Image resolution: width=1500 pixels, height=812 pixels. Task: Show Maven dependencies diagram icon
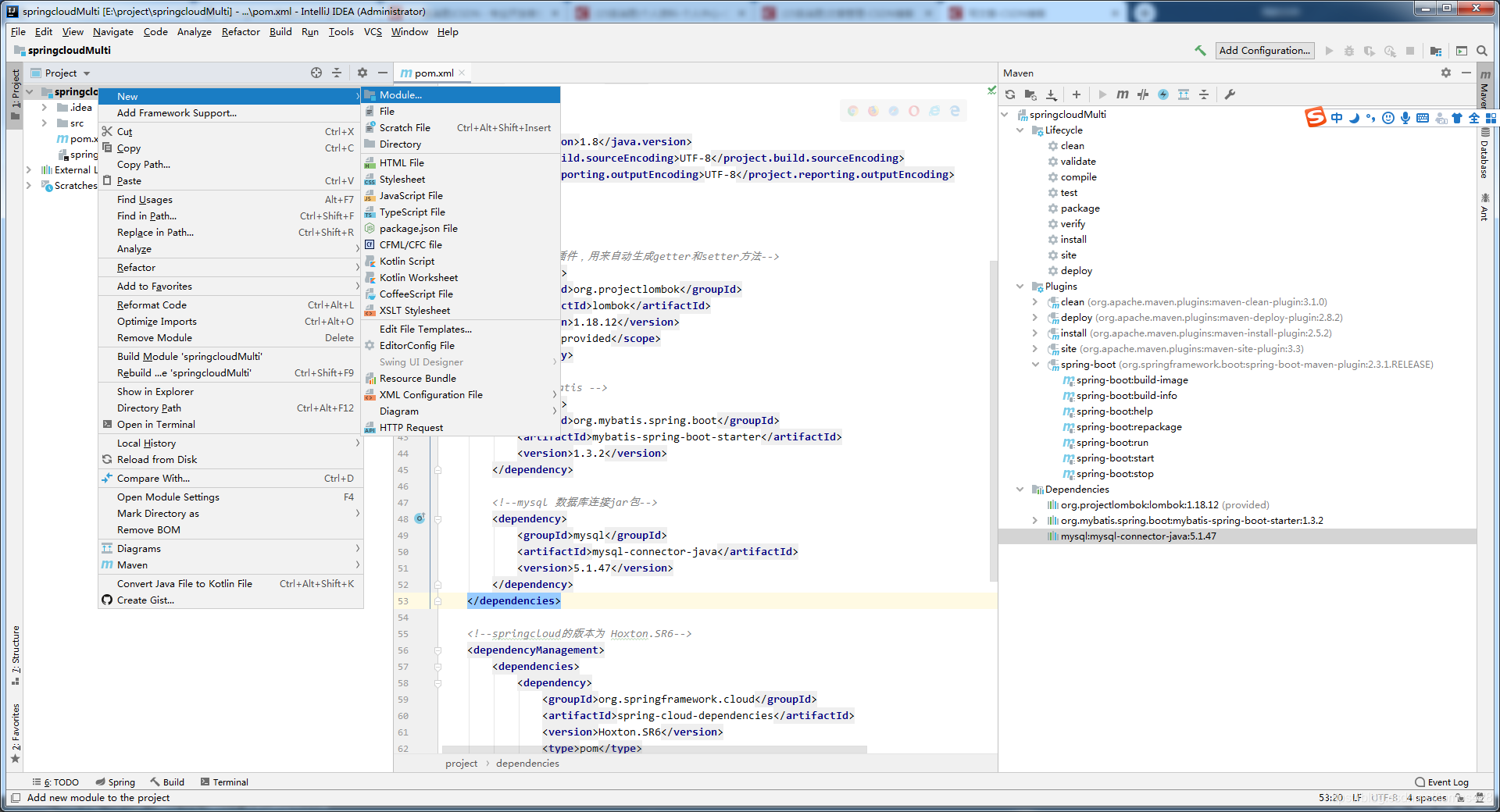click(x=1184, y=94)
